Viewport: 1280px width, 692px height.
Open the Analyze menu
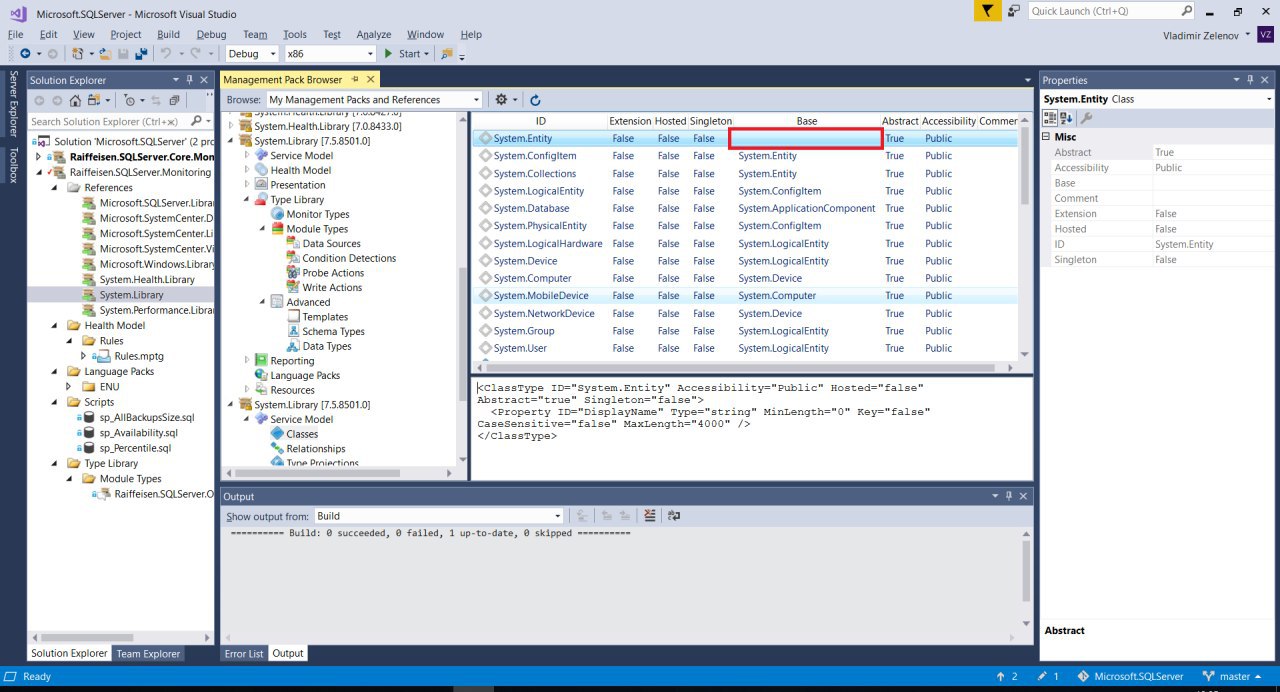pos(374,34)
